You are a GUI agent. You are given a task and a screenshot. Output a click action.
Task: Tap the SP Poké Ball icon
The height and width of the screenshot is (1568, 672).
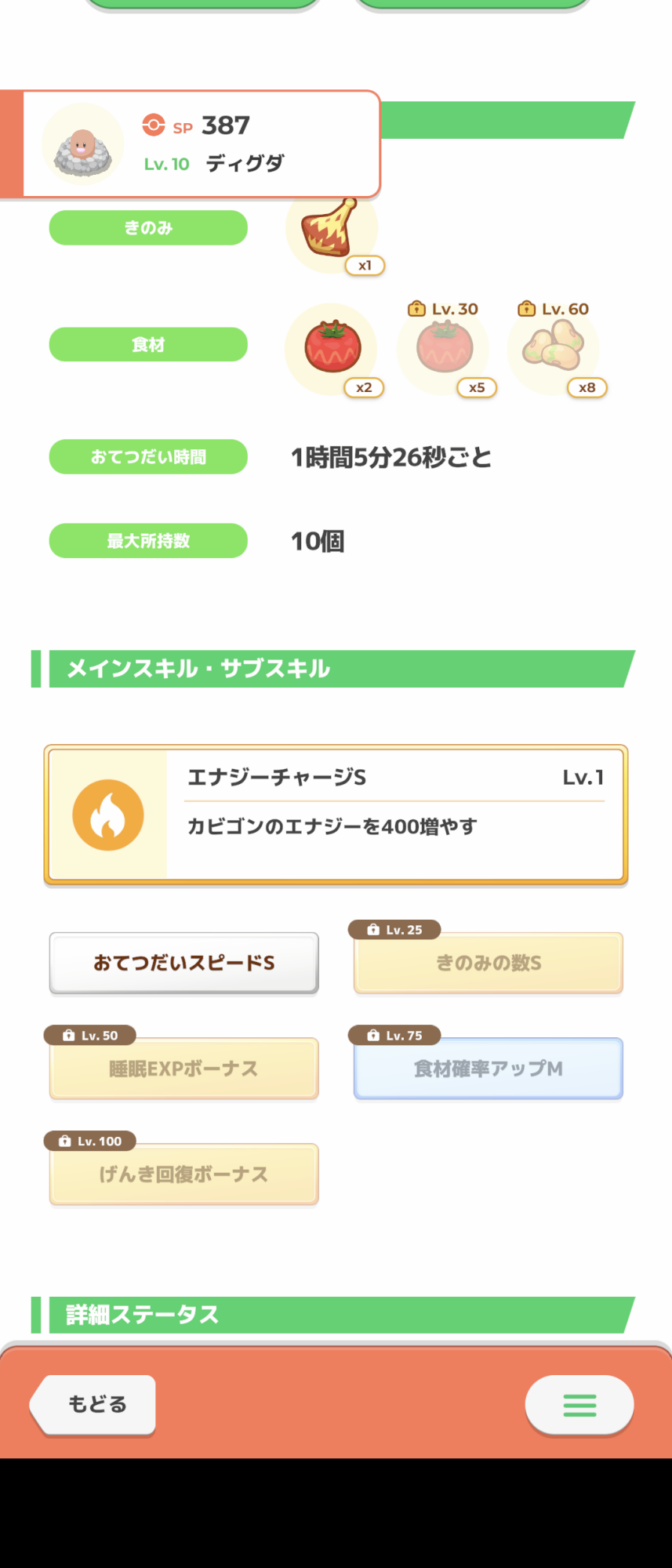(154, 125)
